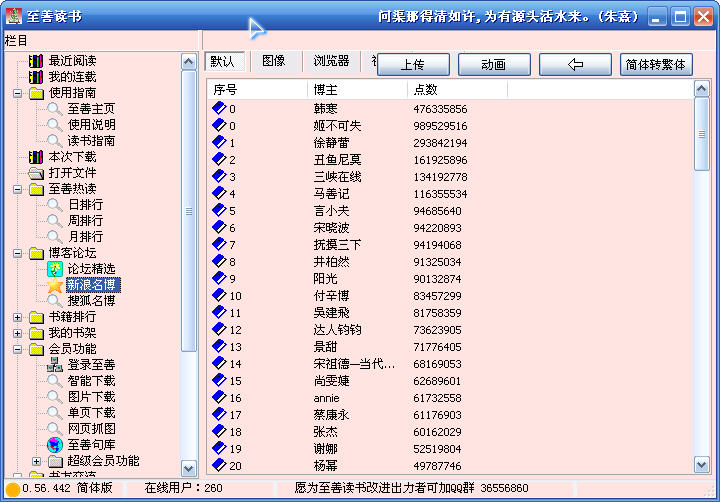
Task: Open 图片下载 member function
Action: pos(91,397)
